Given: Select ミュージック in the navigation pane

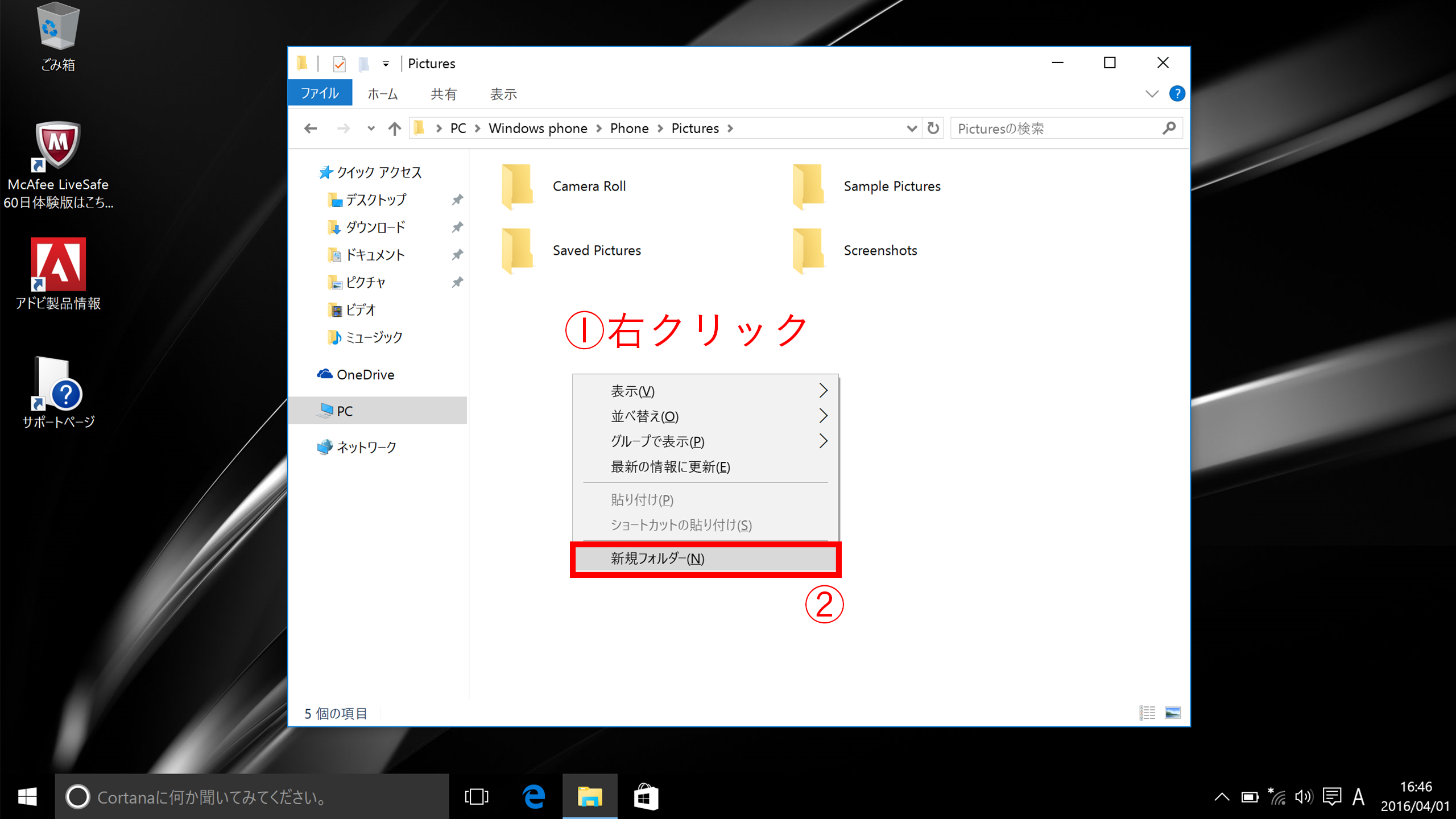Looking at the screenshot, I should tap(365, 337).
